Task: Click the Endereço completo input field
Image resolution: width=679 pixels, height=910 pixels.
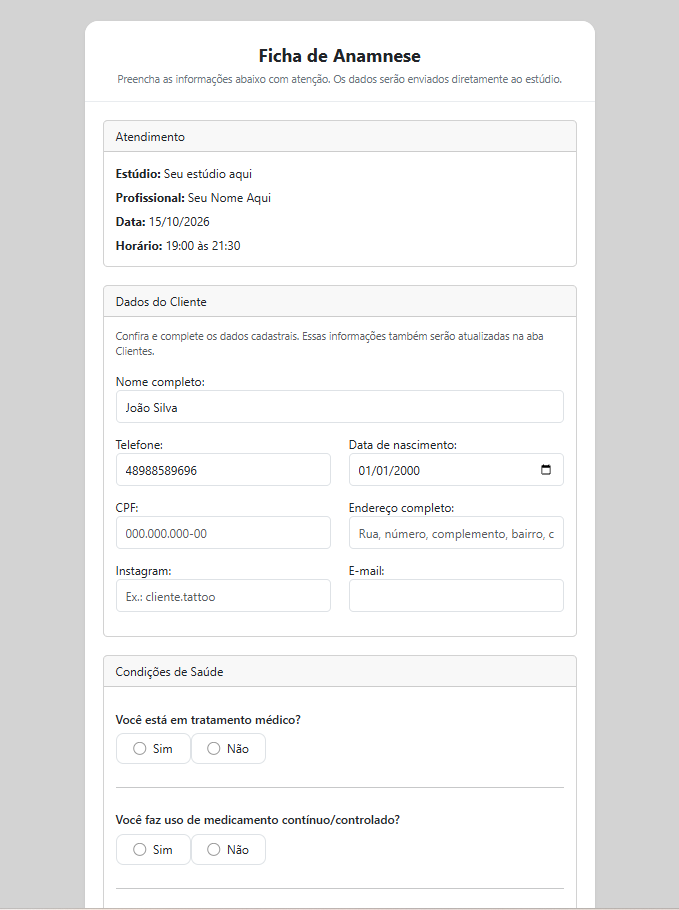Action: [x=456, y=533]
